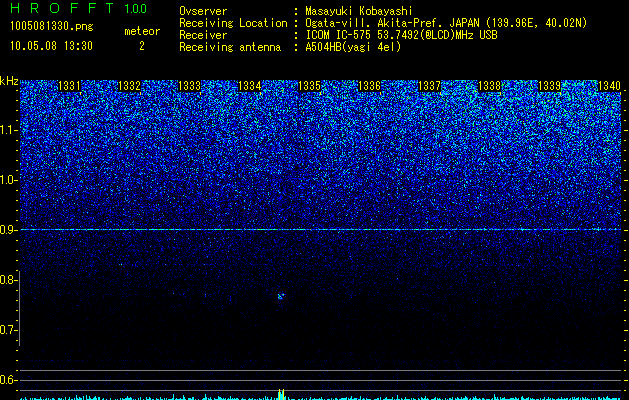This screenshot has width=629, height=400.
Task: Click the 1.1 frequency axis label
Action: [9, 130]
